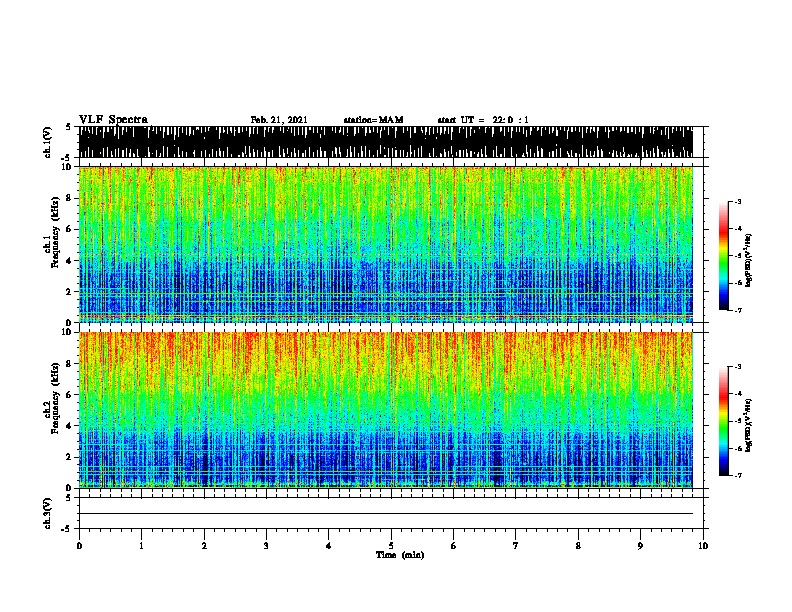Click the 10 kHz tick on ch.1 frequency axis
Image resolution: width=792 pixels, height=612 pixels.
click(x=68, y=167)
